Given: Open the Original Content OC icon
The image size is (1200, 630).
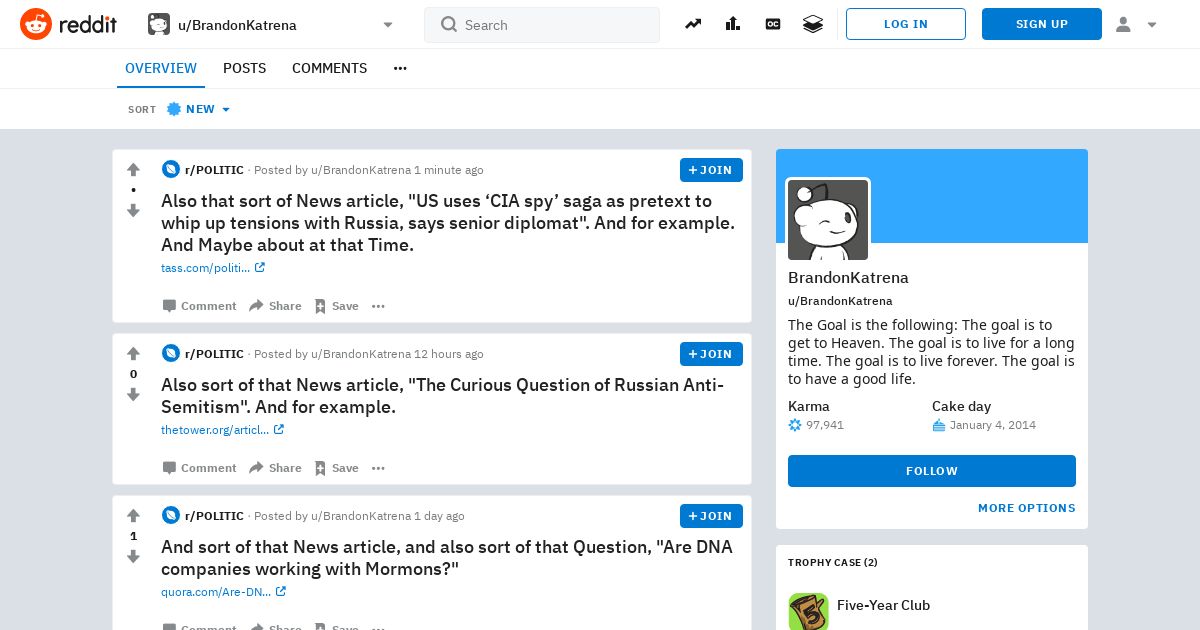Looking at the screenshot, I should pyautogui.click(x=773, y=24).
